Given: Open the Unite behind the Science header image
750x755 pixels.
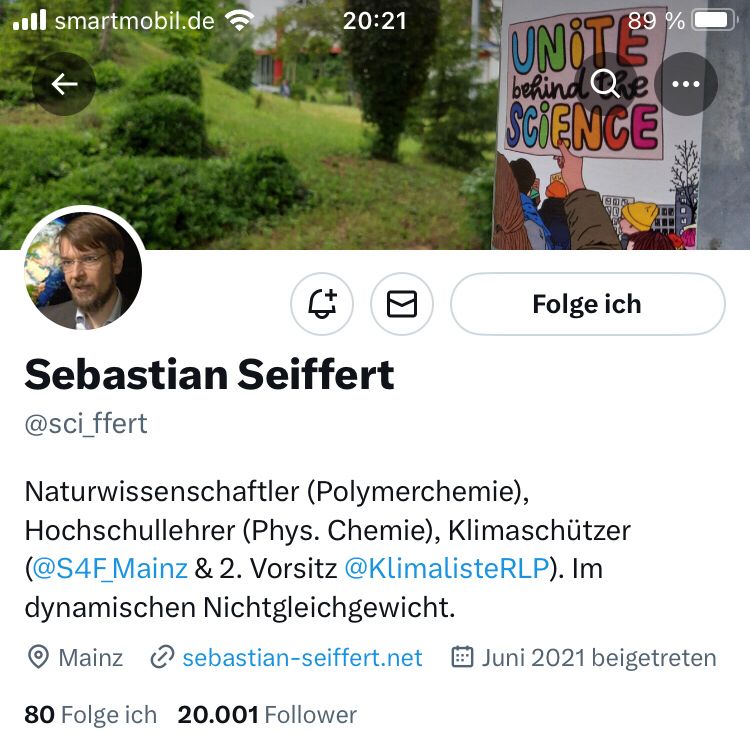Looking at the screenshot, I should [x=375, y=125].
